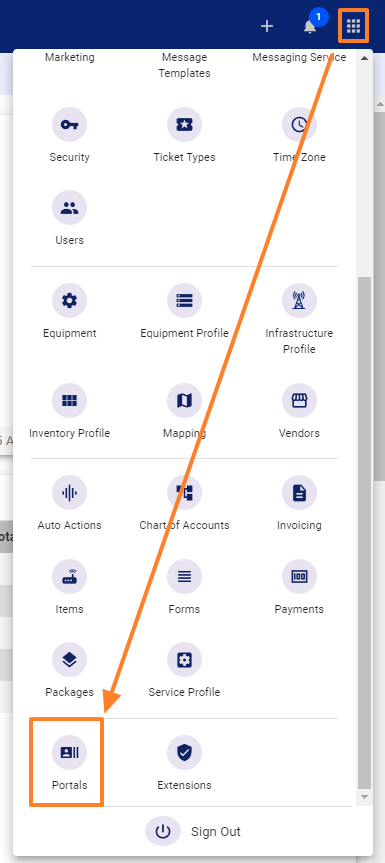The image size is (385, 863).
Task: Click Sign Out
Action: pyautogui.click(x=192, y=831)
